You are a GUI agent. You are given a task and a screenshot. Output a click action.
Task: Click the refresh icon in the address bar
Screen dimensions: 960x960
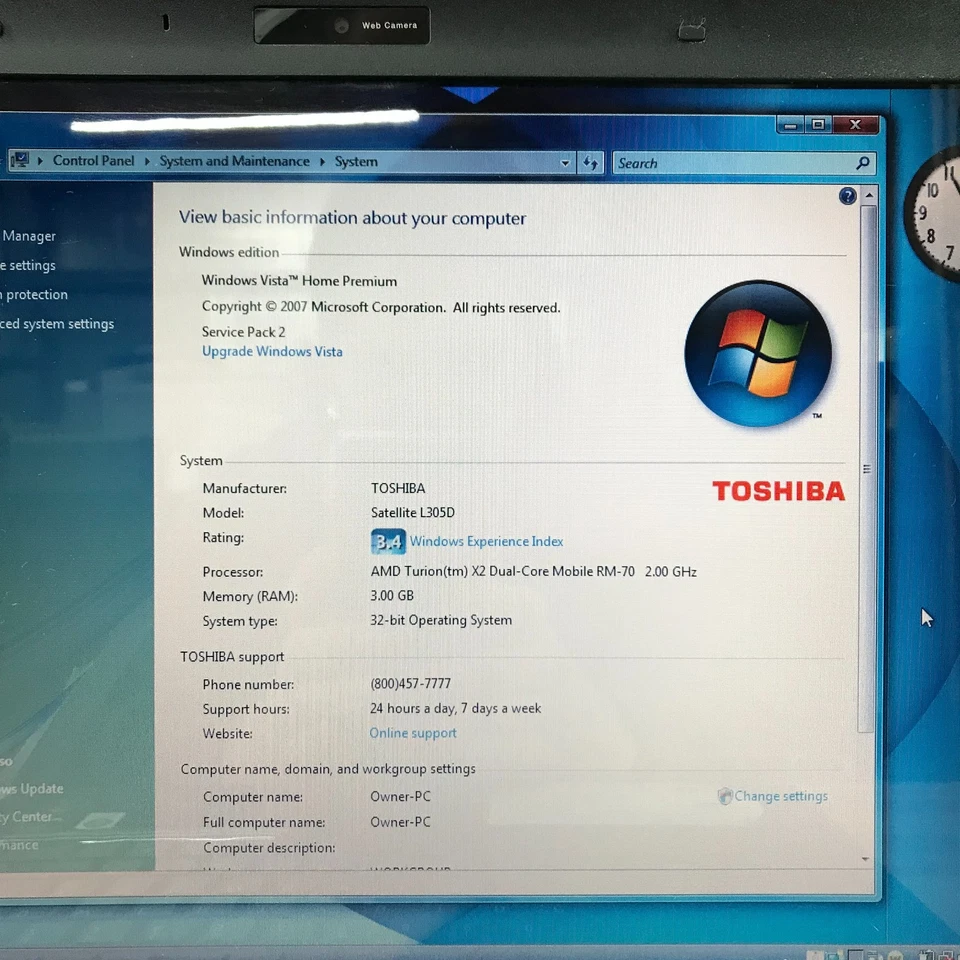click(x=592, y=162)
